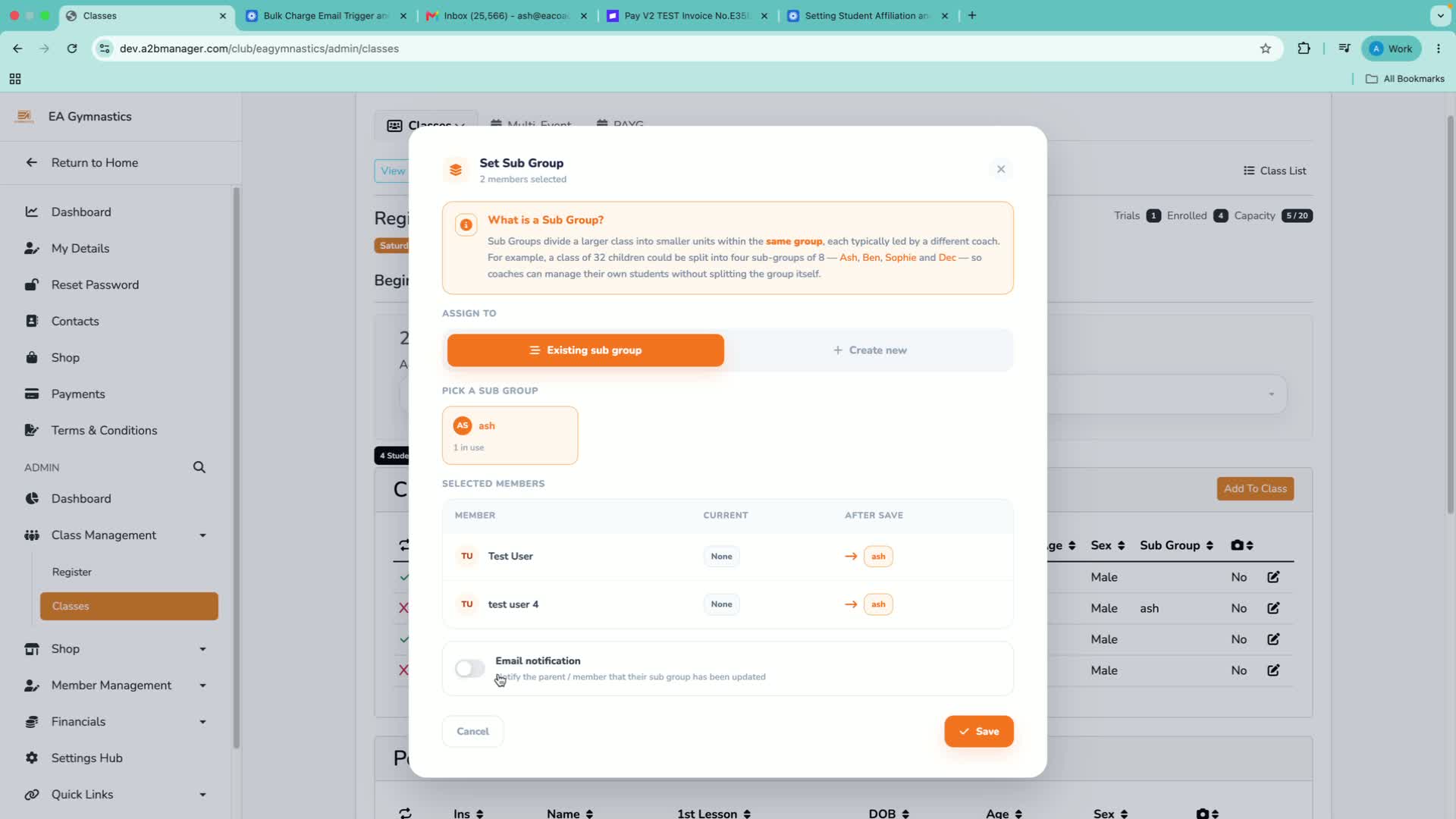Refresh the pending list table
The image size is (1456, 819).
405,813
